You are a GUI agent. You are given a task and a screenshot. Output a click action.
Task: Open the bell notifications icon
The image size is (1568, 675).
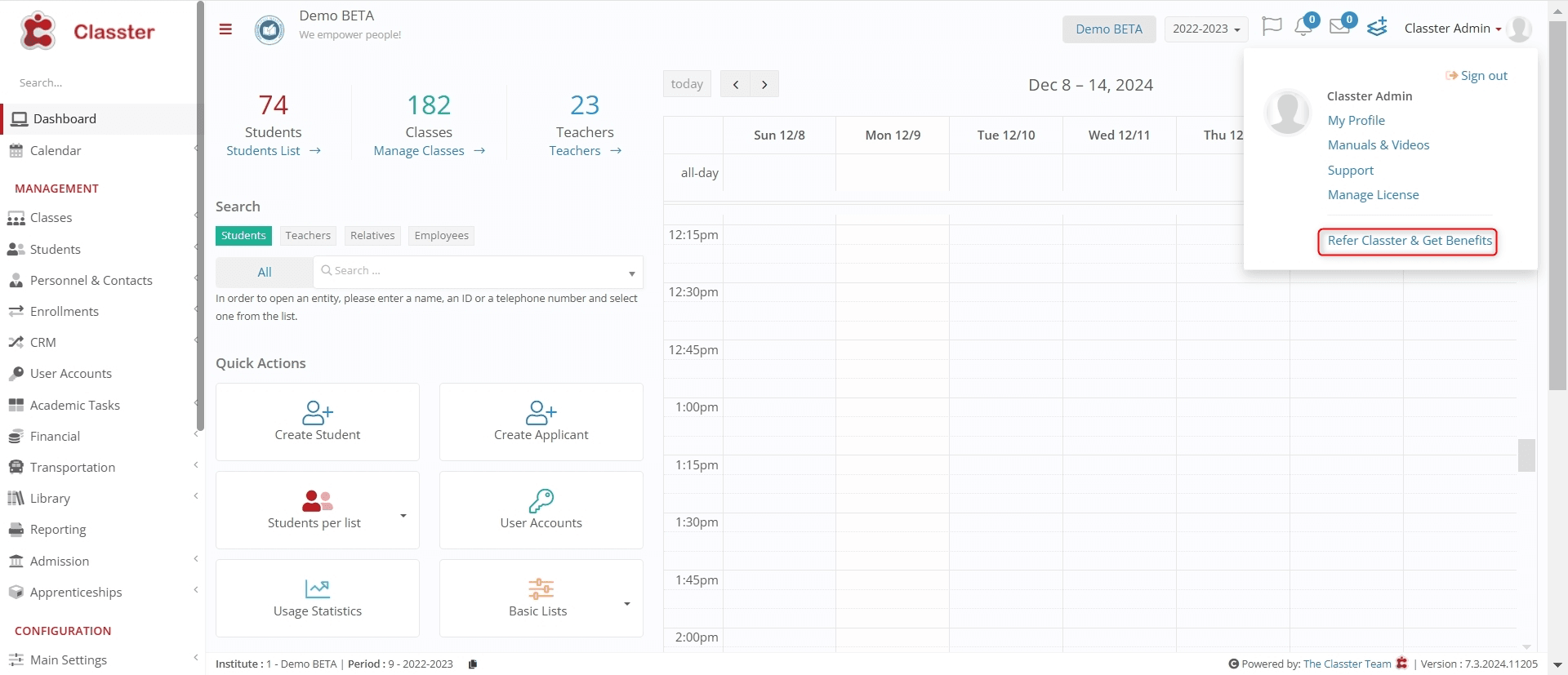(1304, 26)
